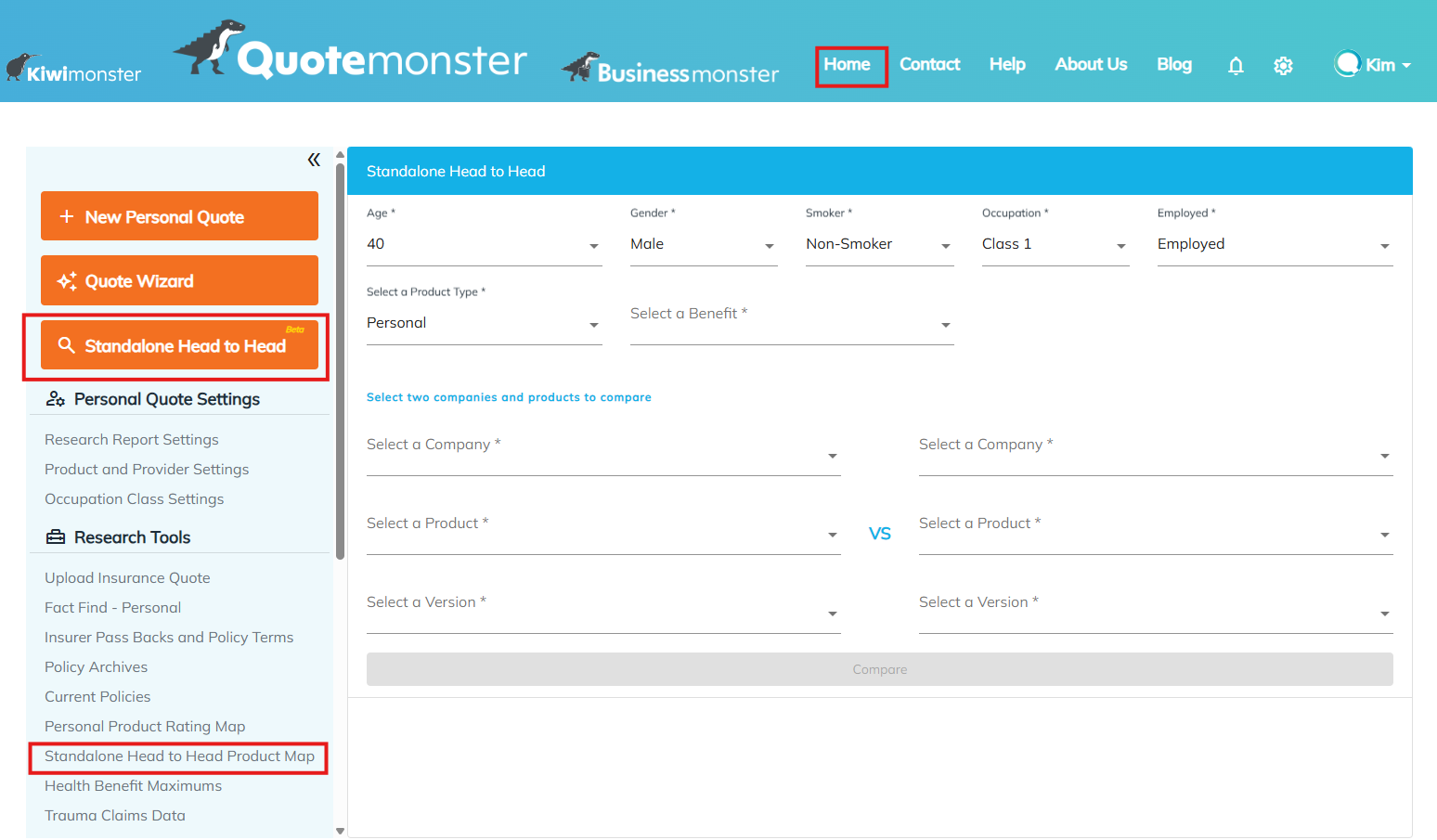
Task: Open the Employed status dropdown
Action: pyautogui.click(x=1275, y=245)
